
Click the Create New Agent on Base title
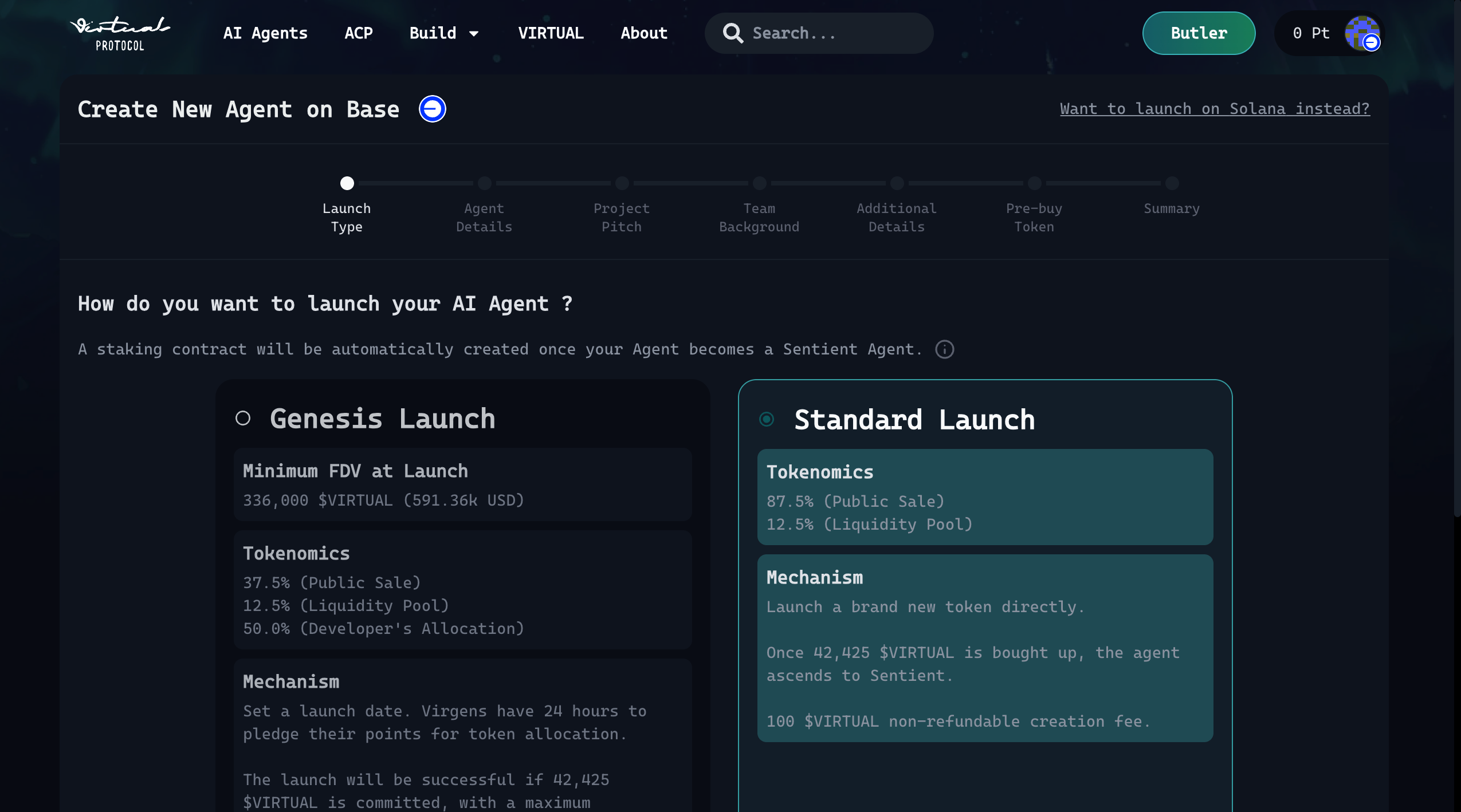coord(238,109)
